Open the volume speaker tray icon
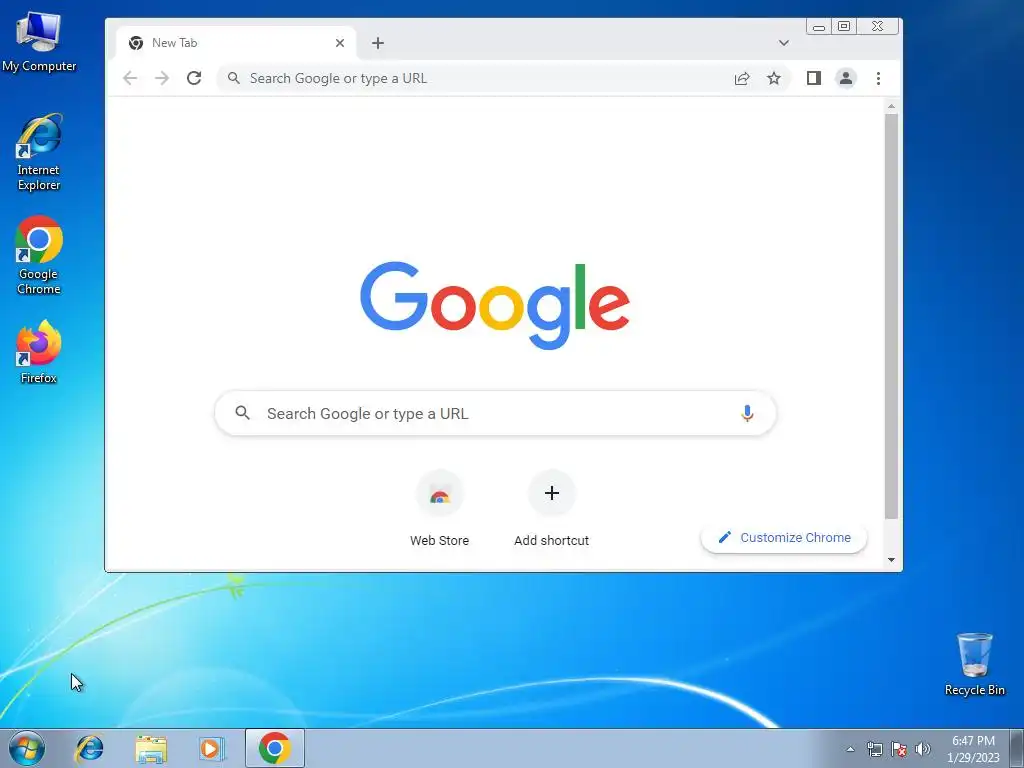The width and height of the screenshot is (1024, 768). pyautogui.click(x=923, y=749)
